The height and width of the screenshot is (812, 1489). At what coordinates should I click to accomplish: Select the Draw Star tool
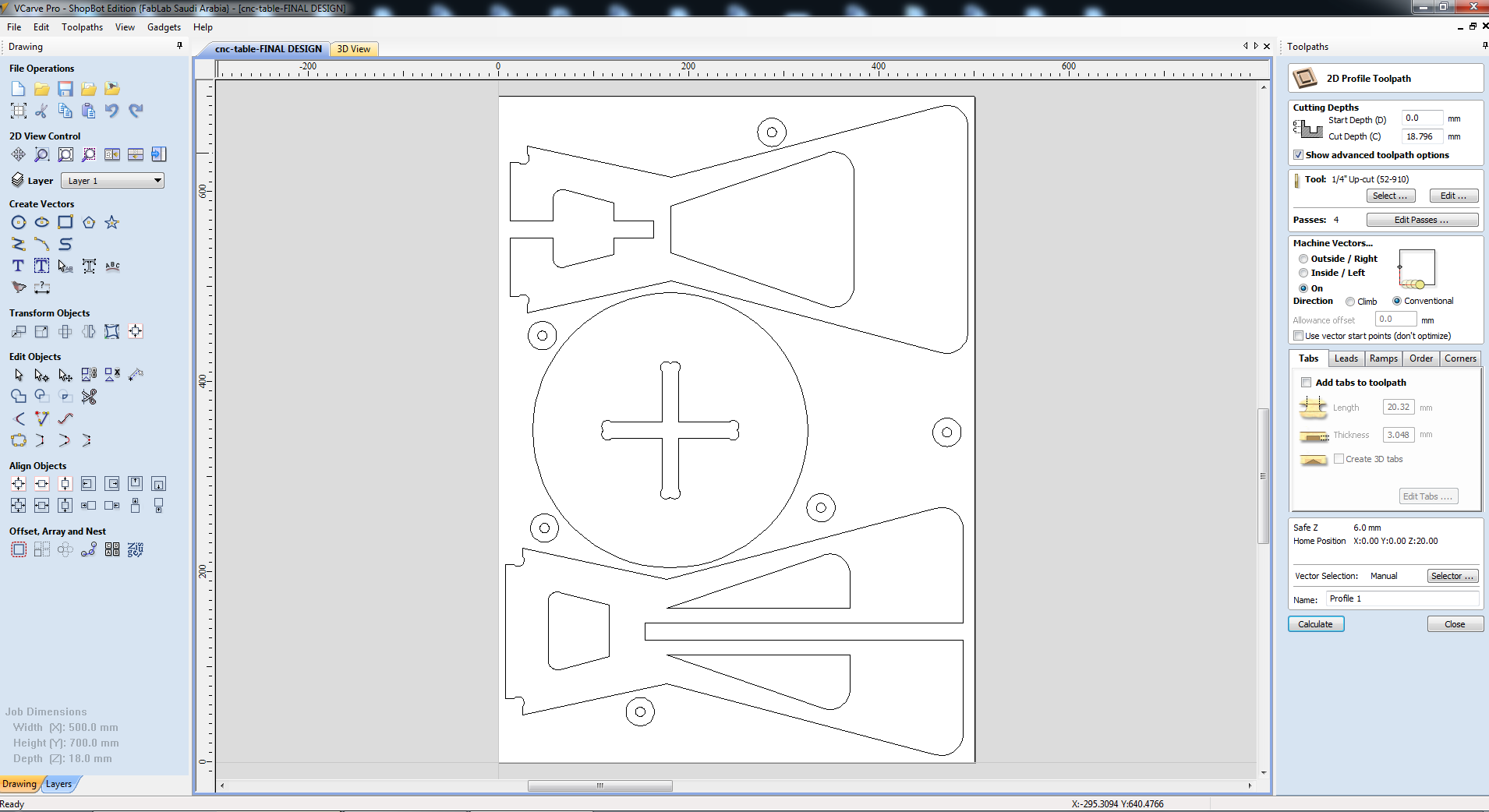(112, 222)
